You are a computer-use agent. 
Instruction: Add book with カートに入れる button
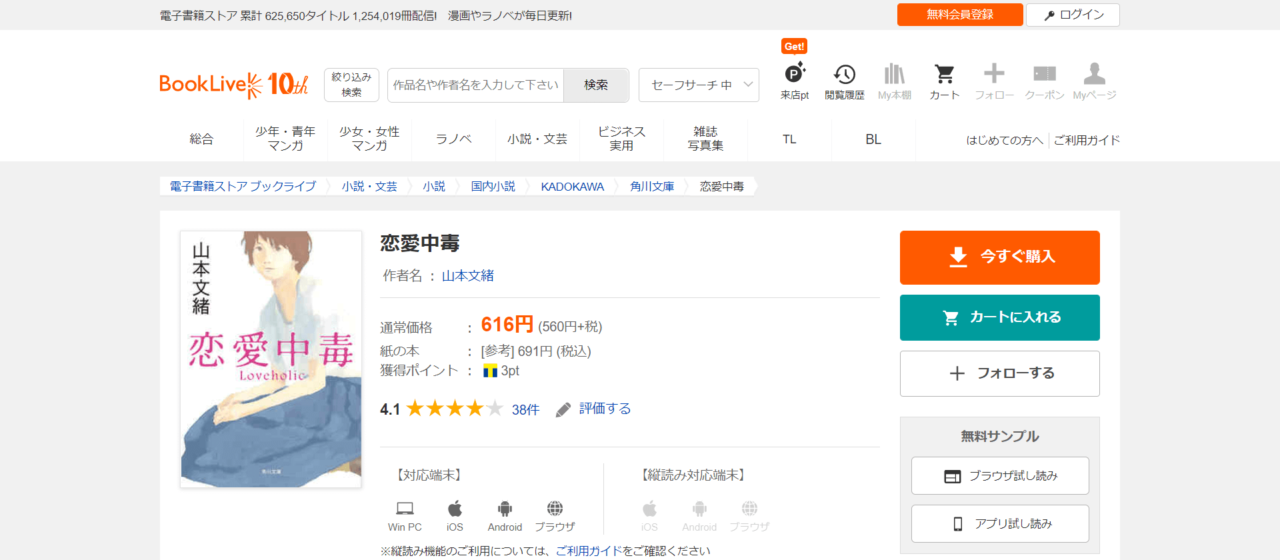pos(999,318)
